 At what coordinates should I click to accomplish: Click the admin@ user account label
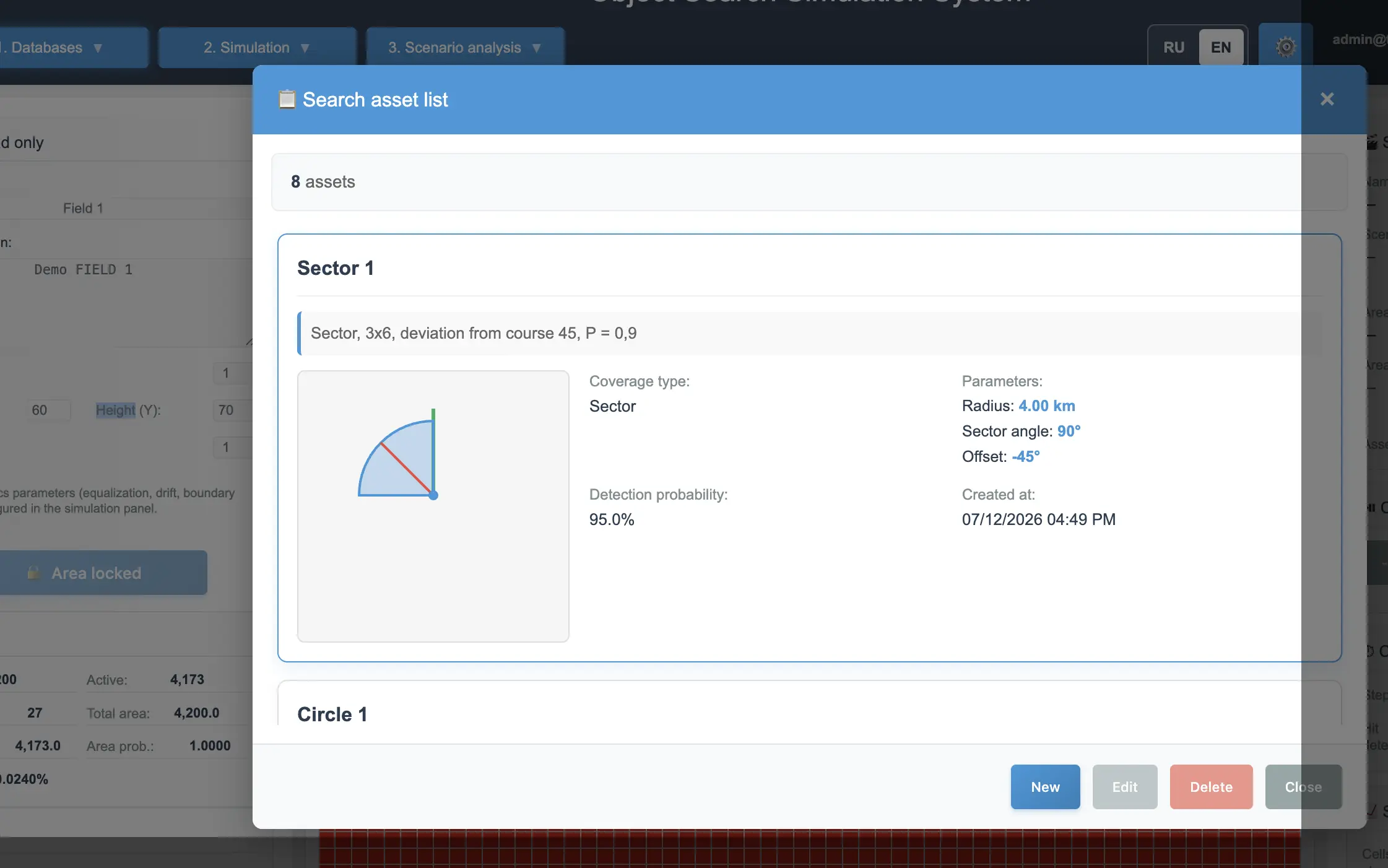[1360, 40]
